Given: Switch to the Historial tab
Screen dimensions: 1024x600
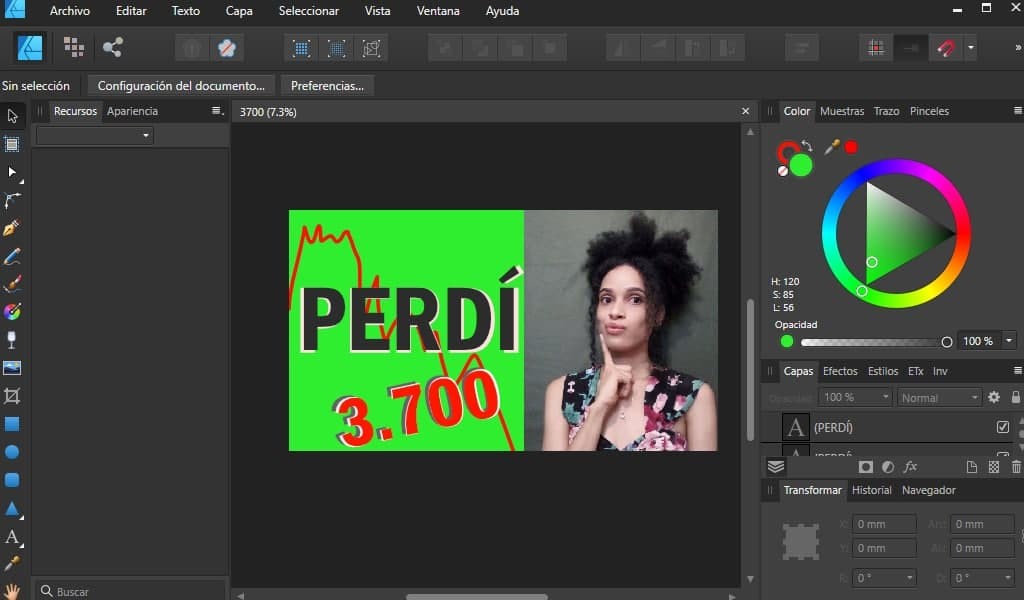Looking at the screenshot, I should pyautogui.click(x=871, y=490).
